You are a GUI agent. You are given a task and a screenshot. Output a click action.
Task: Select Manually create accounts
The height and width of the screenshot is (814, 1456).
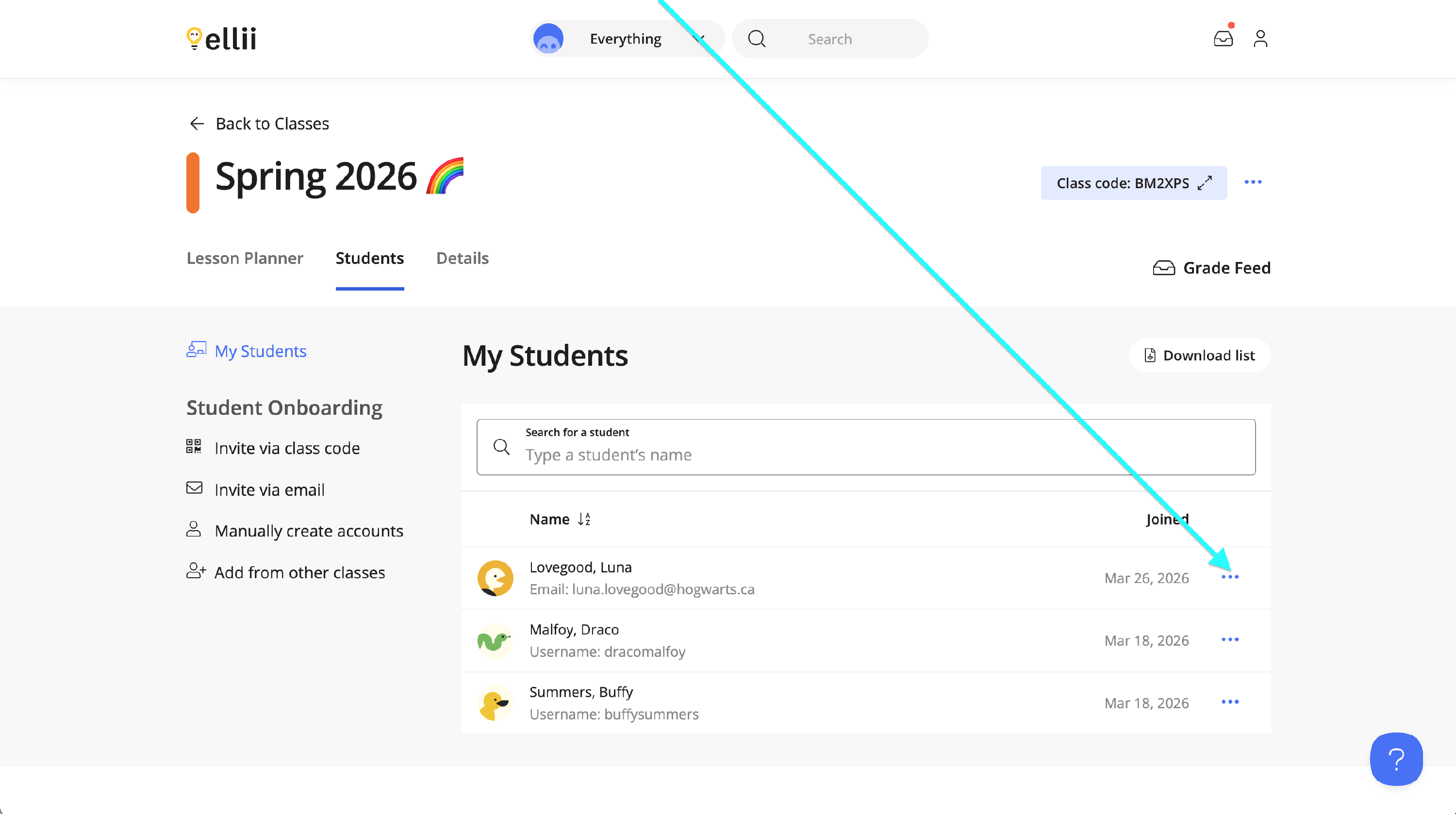(308, 531)
